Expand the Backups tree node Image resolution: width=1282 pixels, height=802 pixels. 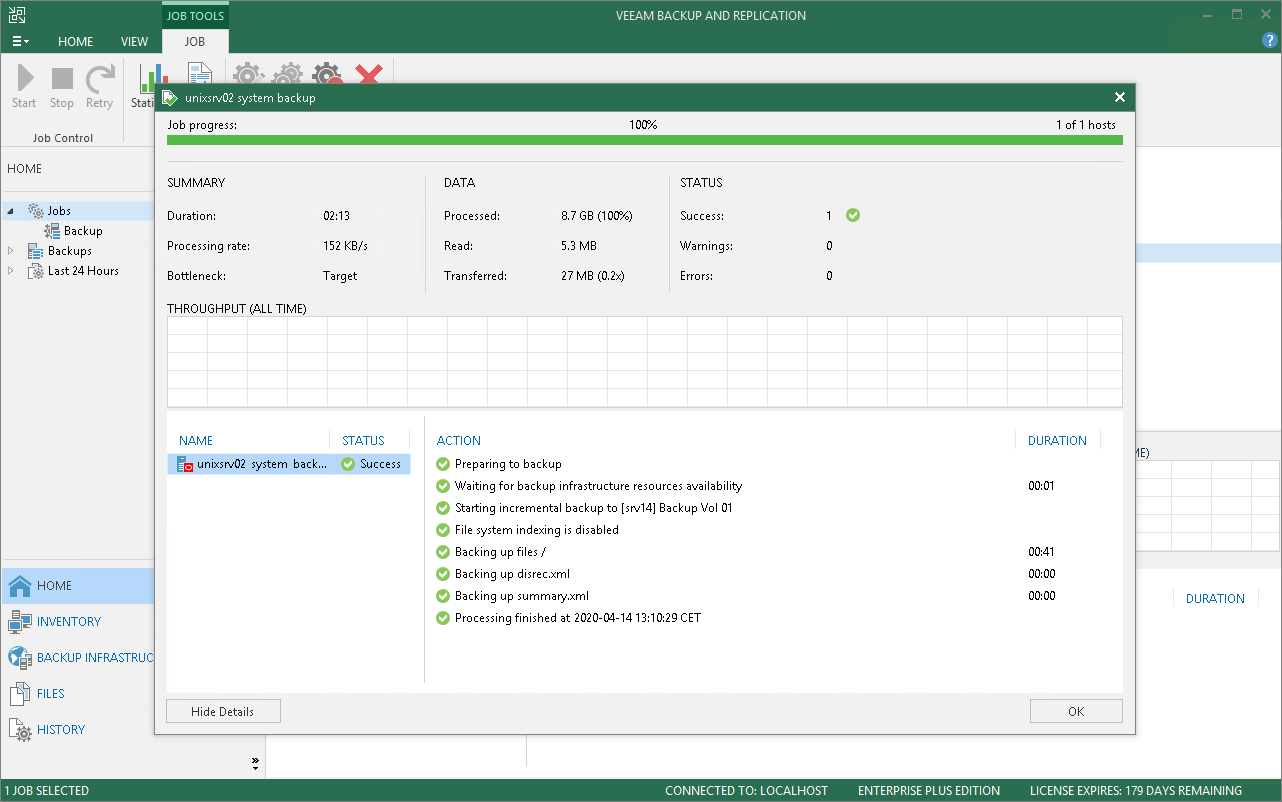11,251
